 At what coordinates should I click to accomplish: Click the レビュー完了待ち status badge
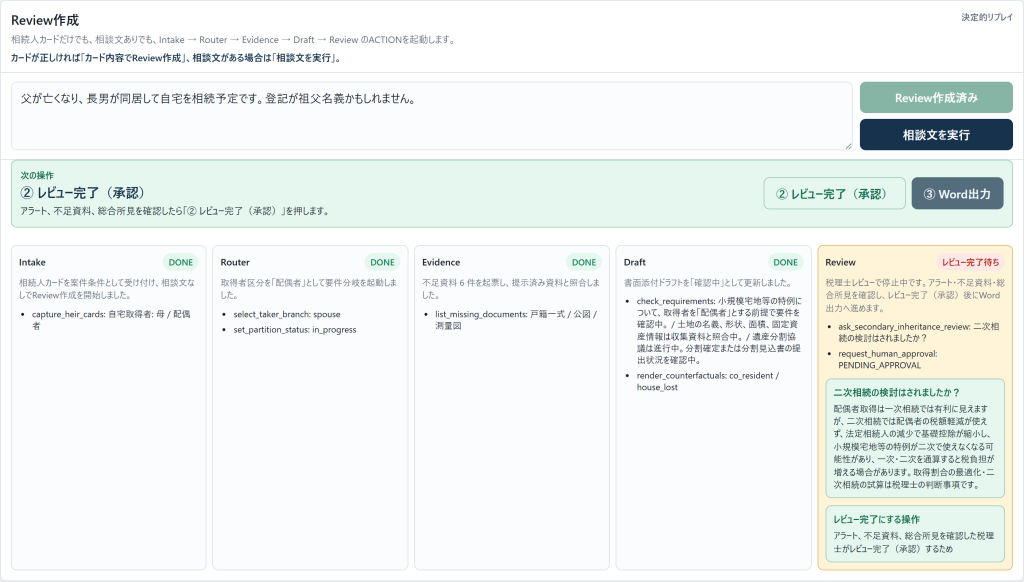tap(970, 263)
